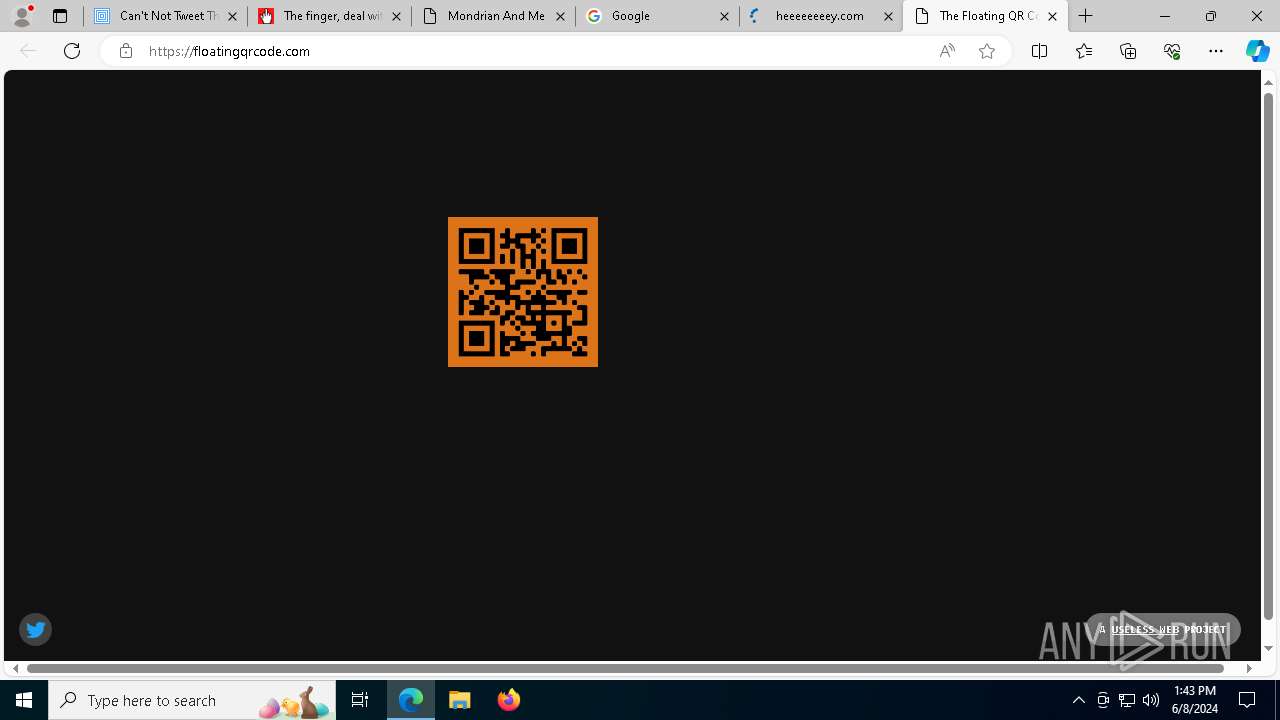Open the Copilot sidebar
Screen dimensions: 1280x720
[1258, 51]
